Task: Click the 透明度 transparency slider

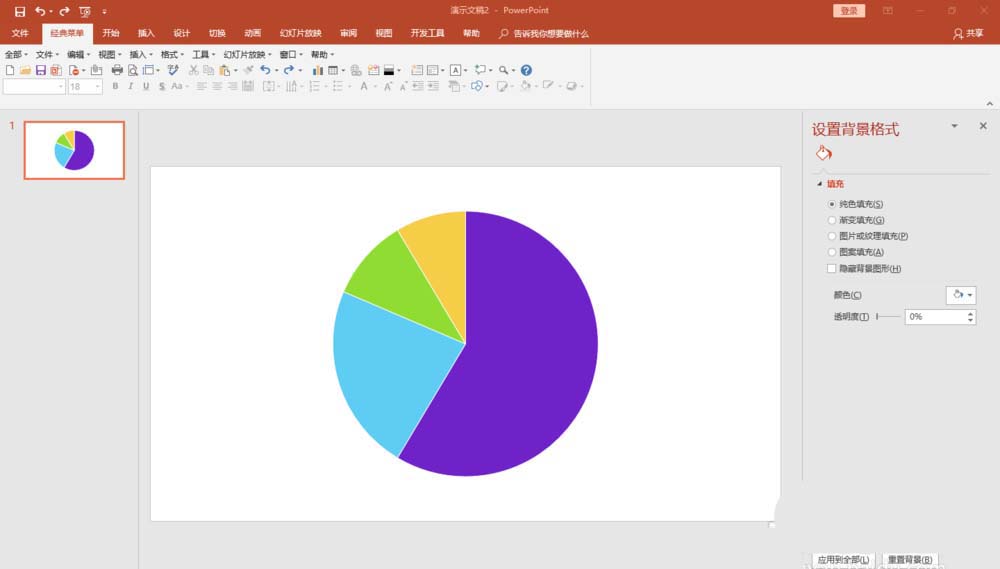Action: [888, 316]
